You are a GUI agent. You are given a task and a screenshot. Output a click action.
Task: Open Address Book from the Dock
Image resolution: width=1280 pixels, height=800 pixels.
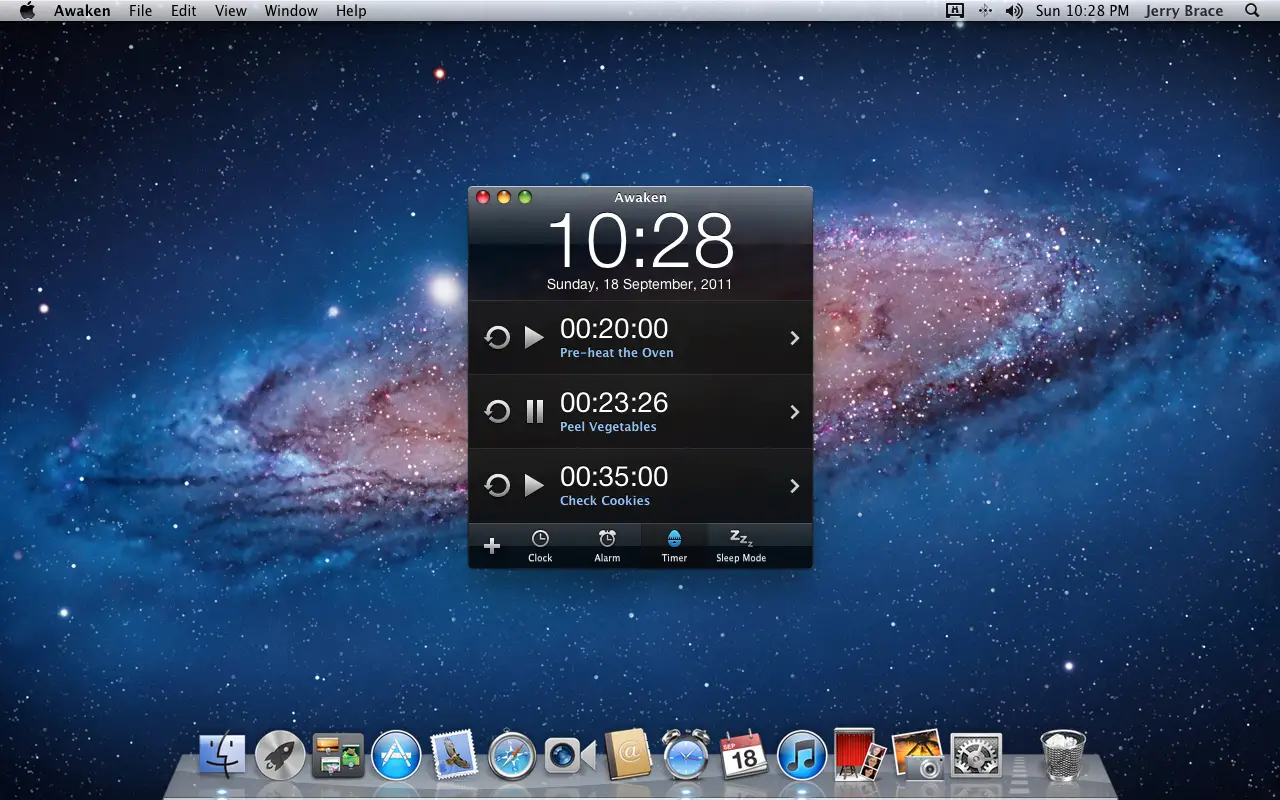(x=628, y=754)
